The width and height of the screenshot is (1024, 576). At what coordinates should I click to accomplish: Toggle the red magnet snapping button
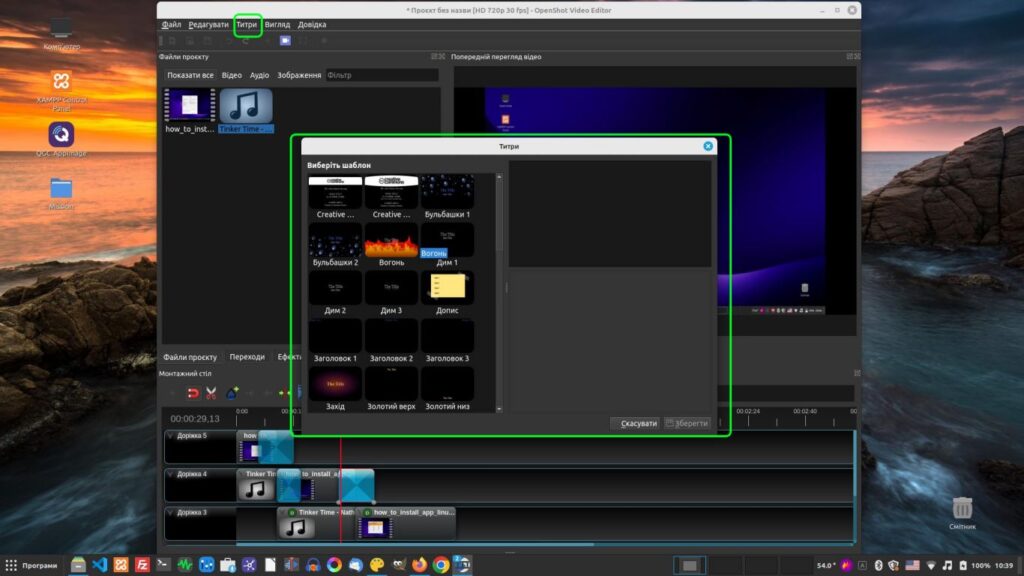click(193, 393)
